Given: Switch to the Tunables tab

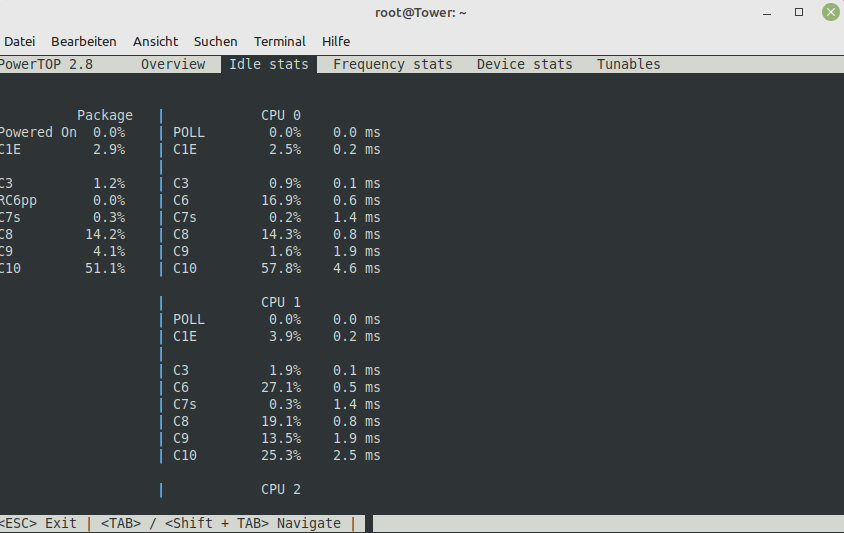Looking at the screenshot, I should tap(628, 65).
